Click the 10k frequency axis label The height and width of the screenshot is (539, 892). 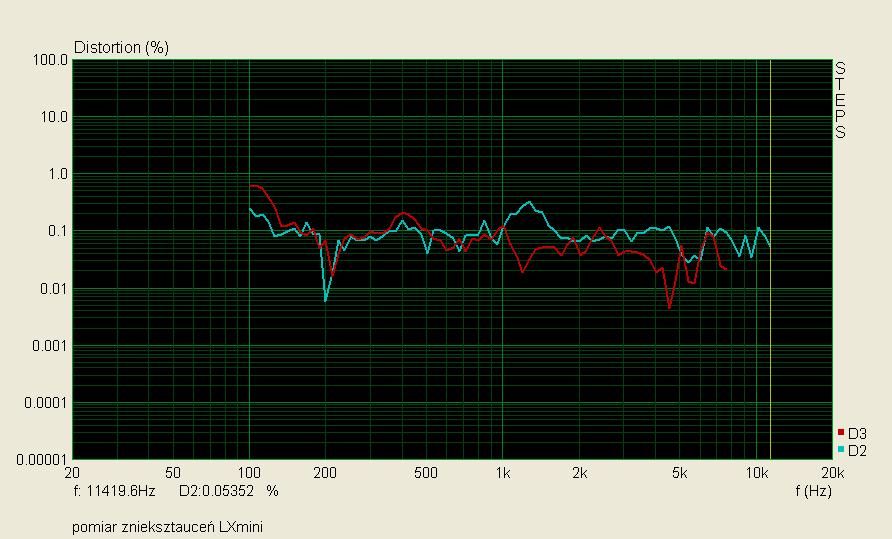click(x=757, y=473)
